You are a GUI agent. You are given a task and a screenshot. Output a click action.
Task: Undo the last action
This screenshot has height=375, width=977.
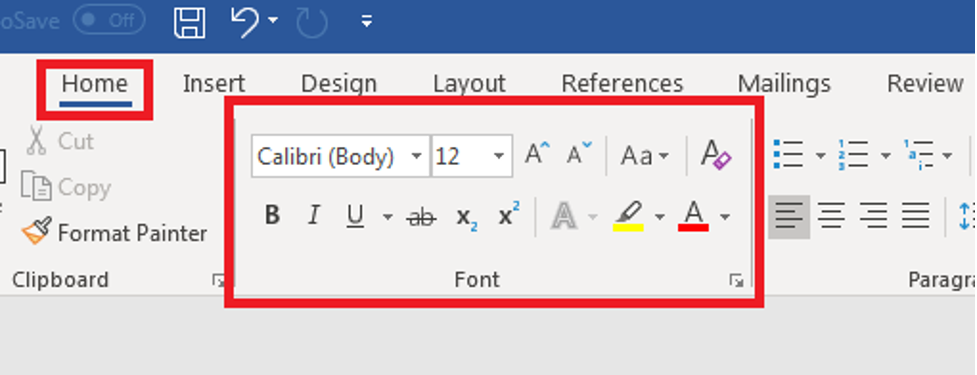pyautogui.click(x=245, y=22)
